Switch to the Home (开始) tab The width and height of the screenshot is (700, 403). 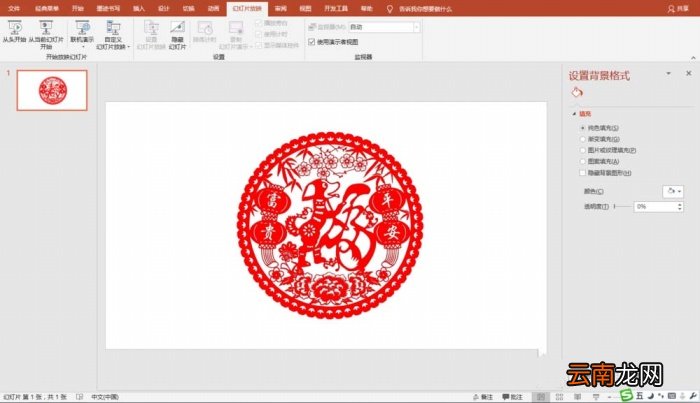[x=78, y=8]
